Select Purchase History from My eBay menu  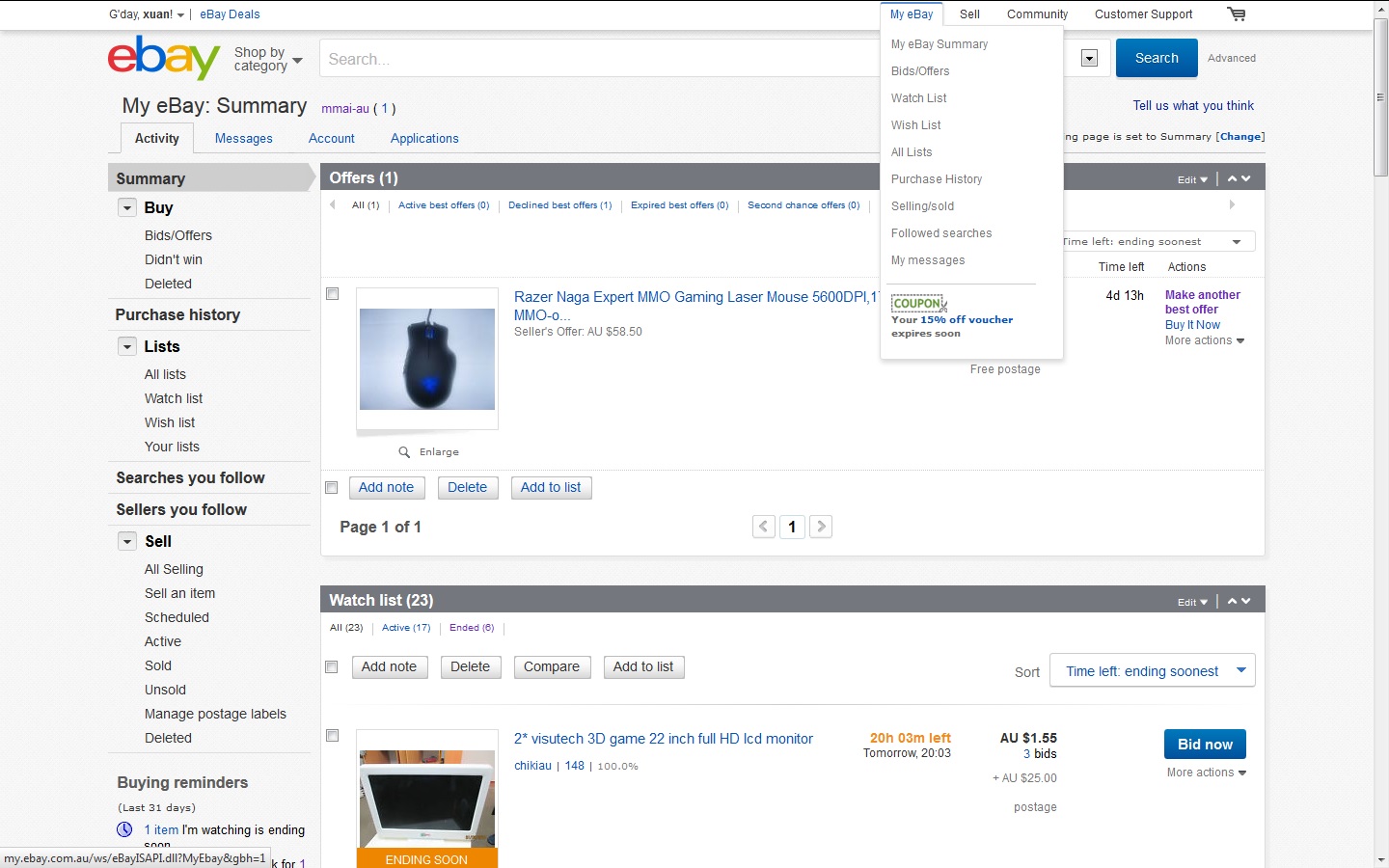[936, 179]
